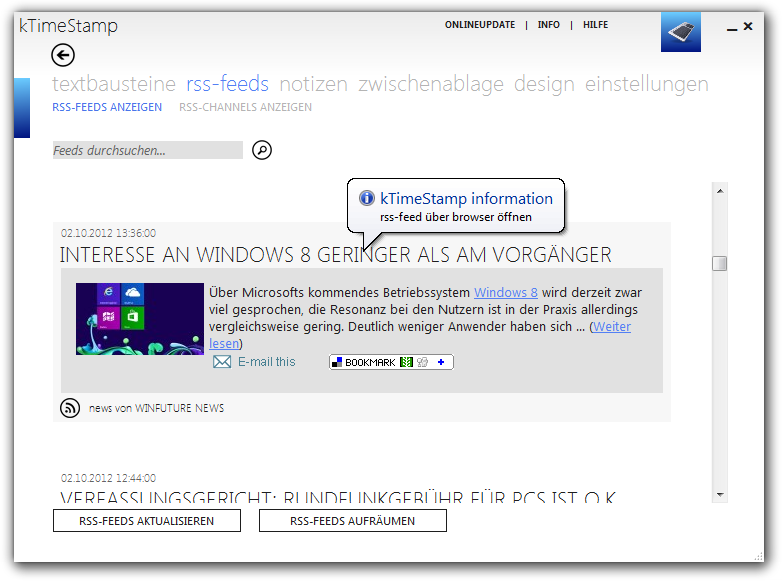Click the Windows 8 article thumbnail
782x581 pixels.
140,319
